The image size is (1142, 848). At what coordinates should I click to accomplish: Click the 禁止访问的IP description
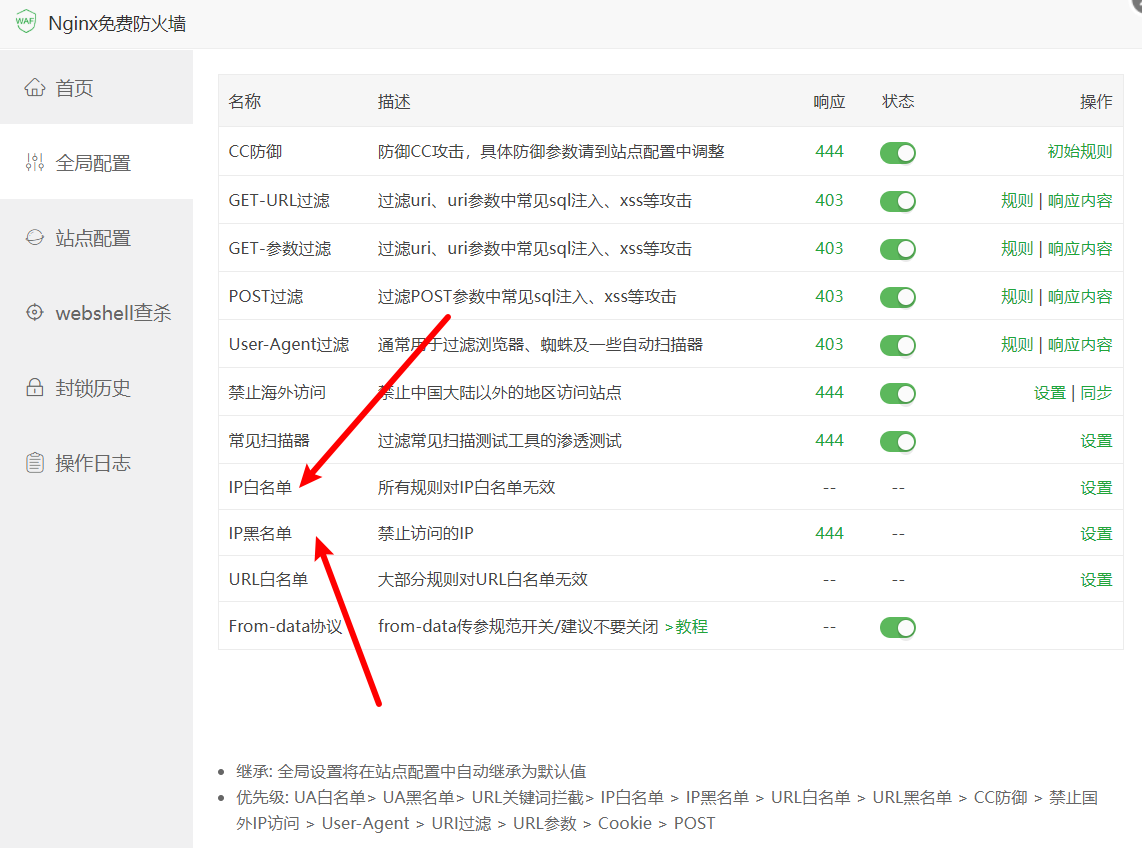[x=425, y=533]
